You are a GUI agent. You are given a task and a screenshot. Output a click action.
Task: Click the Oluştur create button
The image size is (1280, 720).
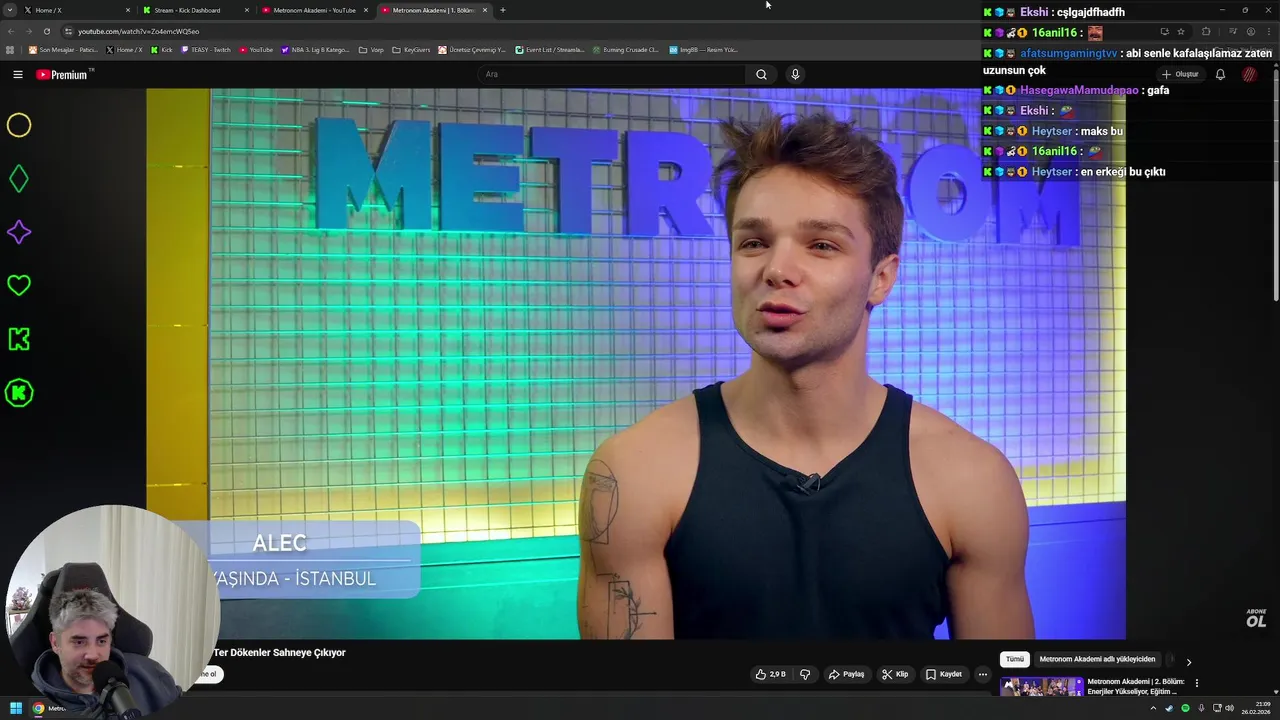(1180, 74)
